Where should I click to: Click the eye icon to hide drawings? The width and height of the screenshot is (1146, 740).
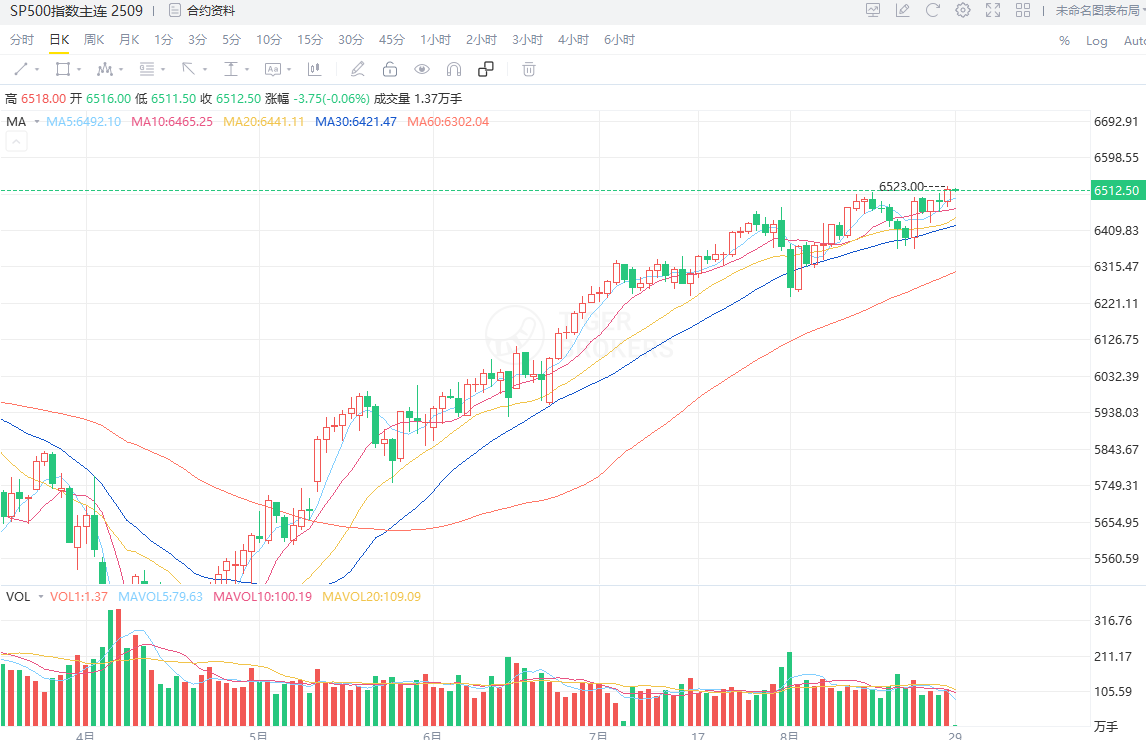pos(422,69)
